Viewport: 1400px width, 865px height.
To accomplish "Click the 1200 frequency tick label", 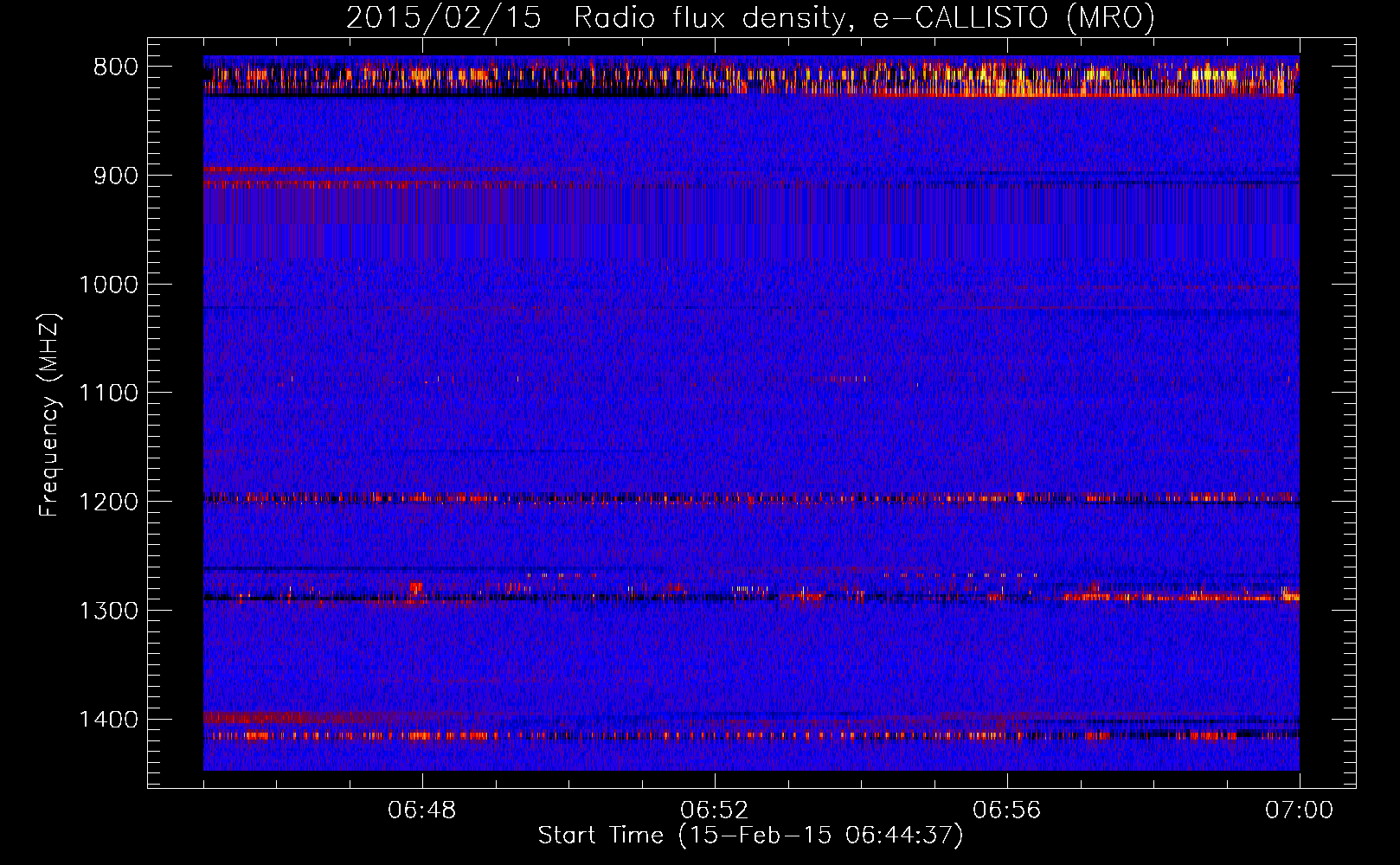I will [109, 503].
